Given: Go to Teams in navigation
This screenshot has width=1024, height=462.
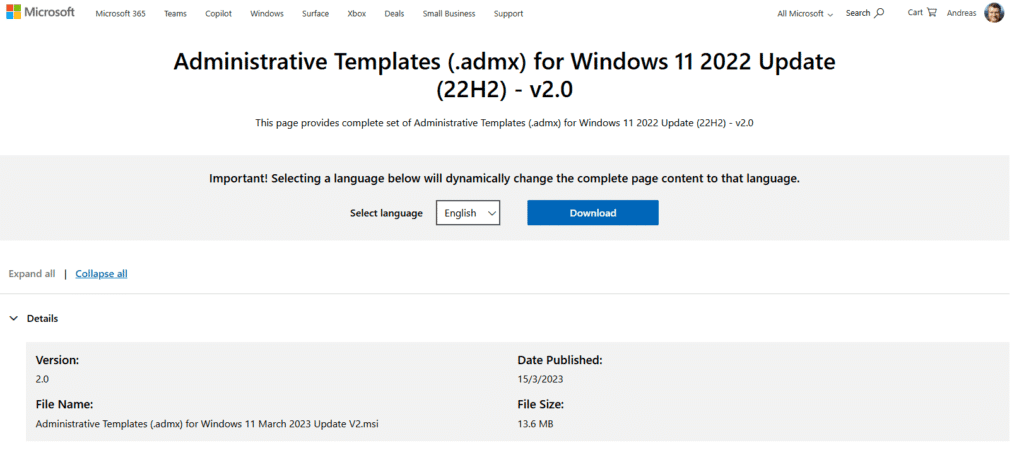Looking at the screenshot, I should [x=175, y=14].
